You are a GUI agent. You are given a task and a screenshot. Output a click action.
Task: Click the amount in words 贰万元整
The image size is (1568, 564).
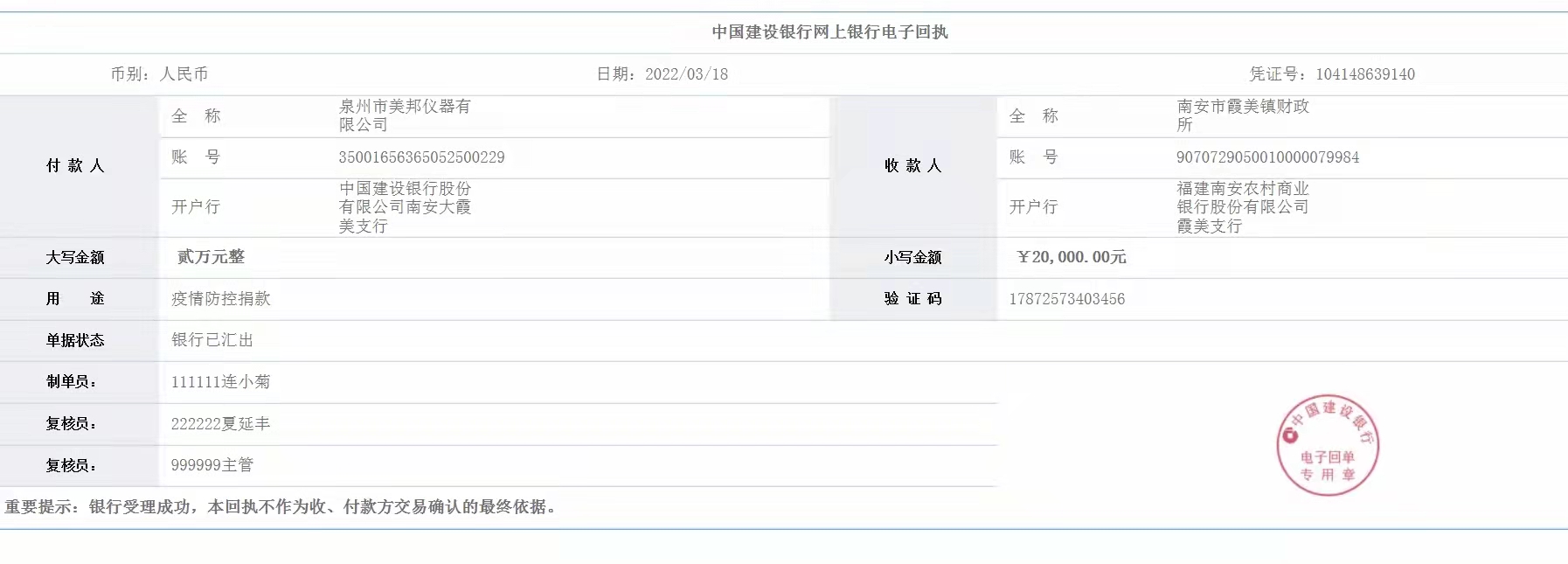tap(211, 257)
